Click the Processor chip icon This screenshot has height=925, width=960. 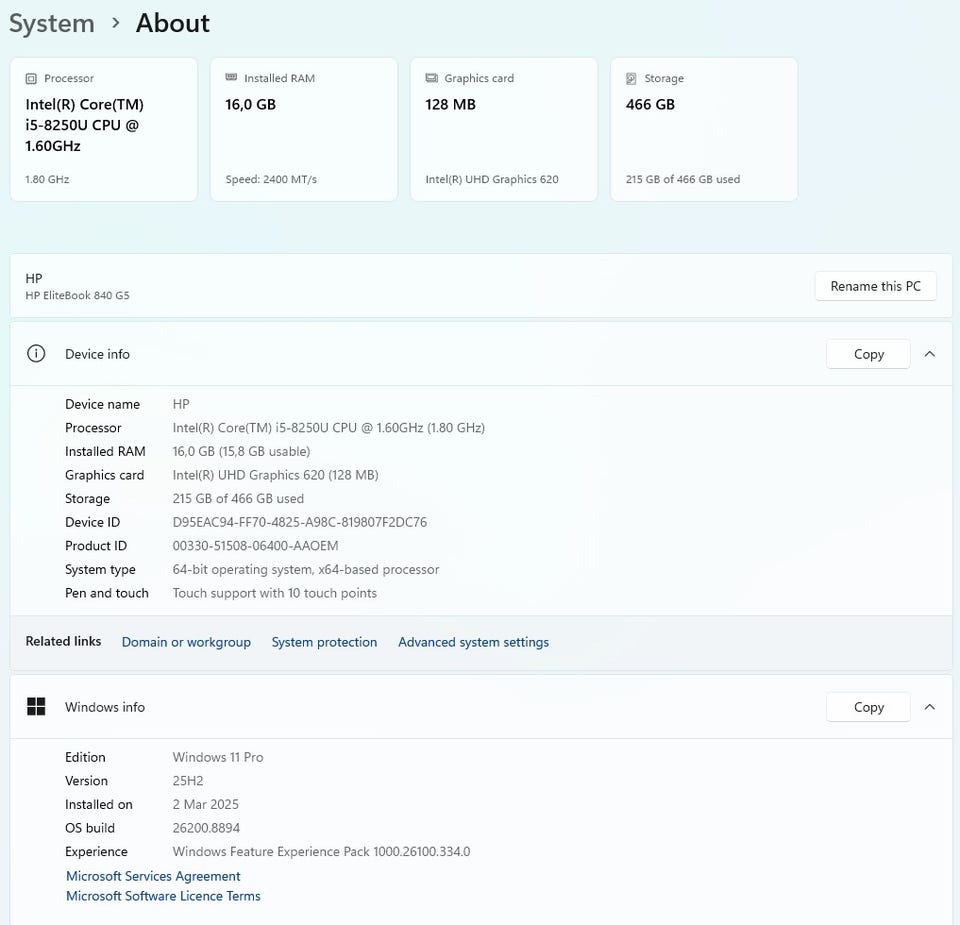[x=31, y=78]
